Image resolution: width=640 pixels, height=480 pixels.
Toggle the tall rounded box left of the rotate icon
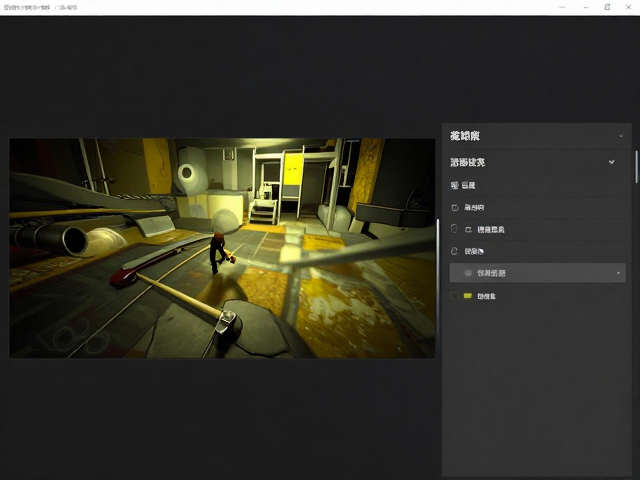tap(454, 229)
